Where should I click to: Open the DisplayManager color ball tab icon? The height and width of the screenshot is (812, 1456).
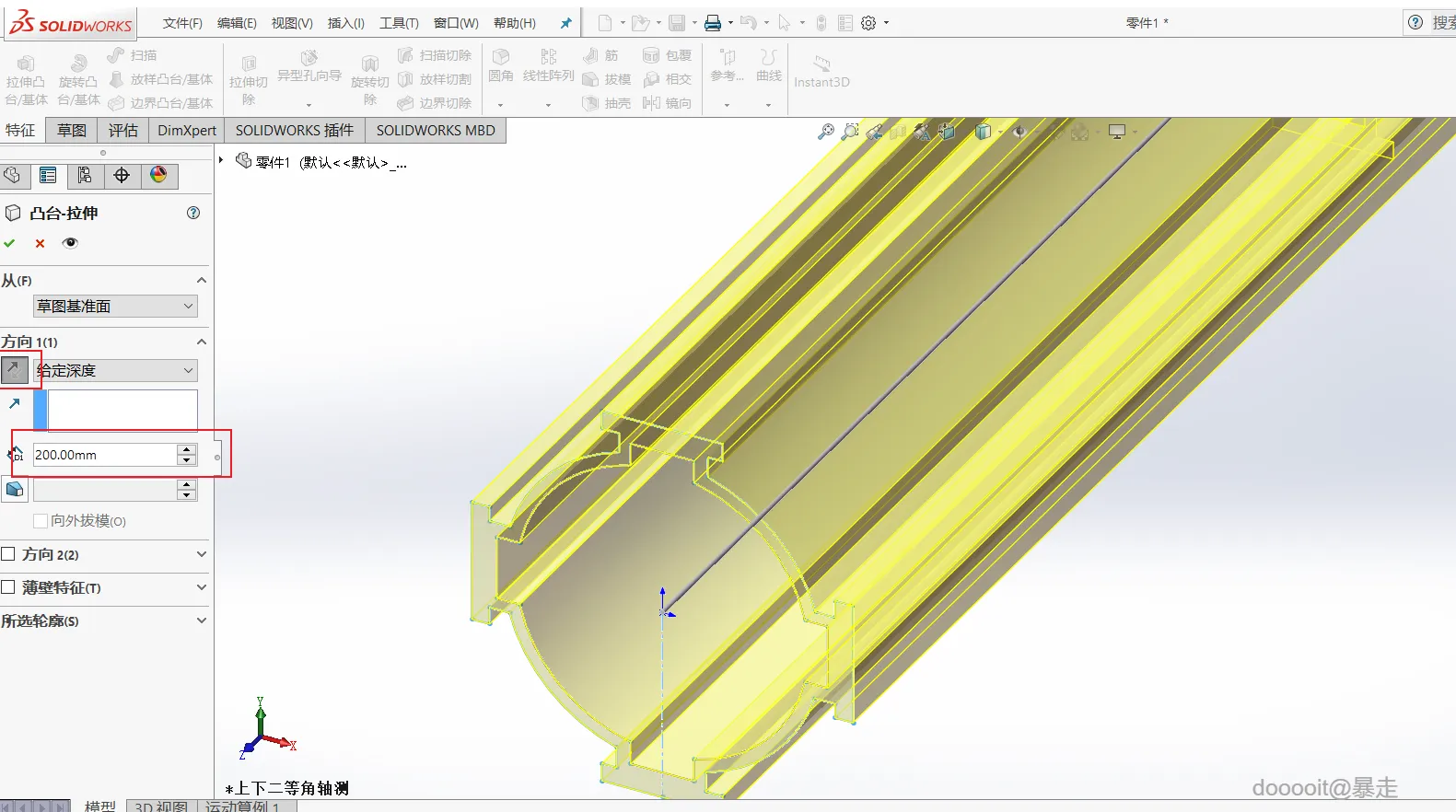158,175
